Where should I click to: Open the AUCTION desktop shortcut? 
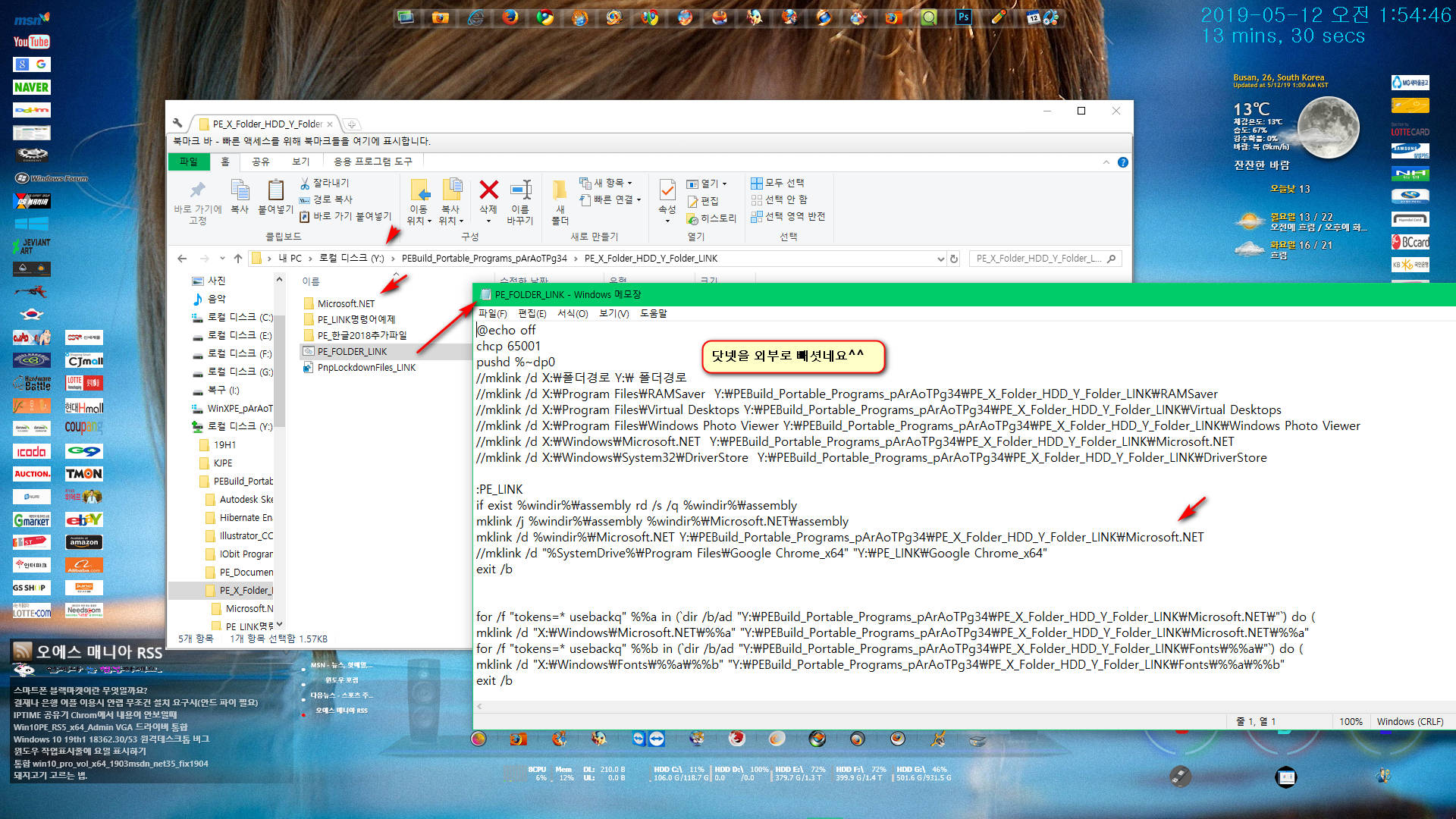(x=31, y=473)
